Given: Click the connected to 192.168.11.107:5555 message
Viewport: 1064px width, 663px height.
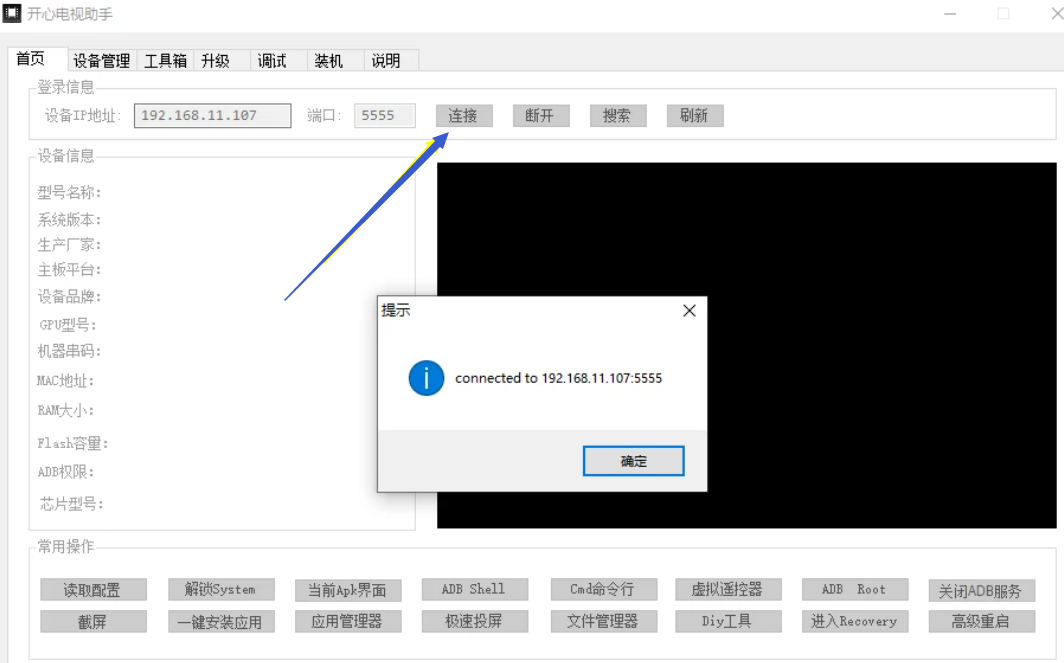Looking at the screenshot, I should (x=558, y=379).
